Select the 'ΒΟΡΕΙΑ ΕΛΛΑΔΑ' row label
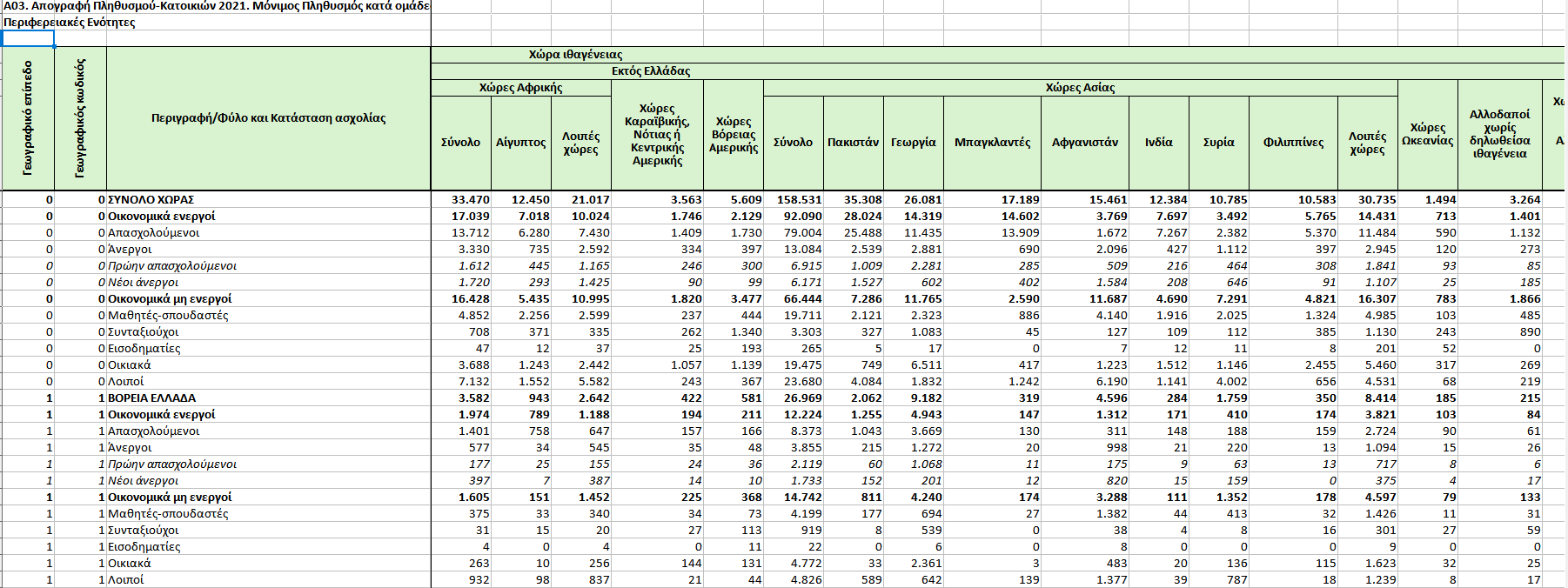The width and height of the screenshot is (1568, 588). 152,398
